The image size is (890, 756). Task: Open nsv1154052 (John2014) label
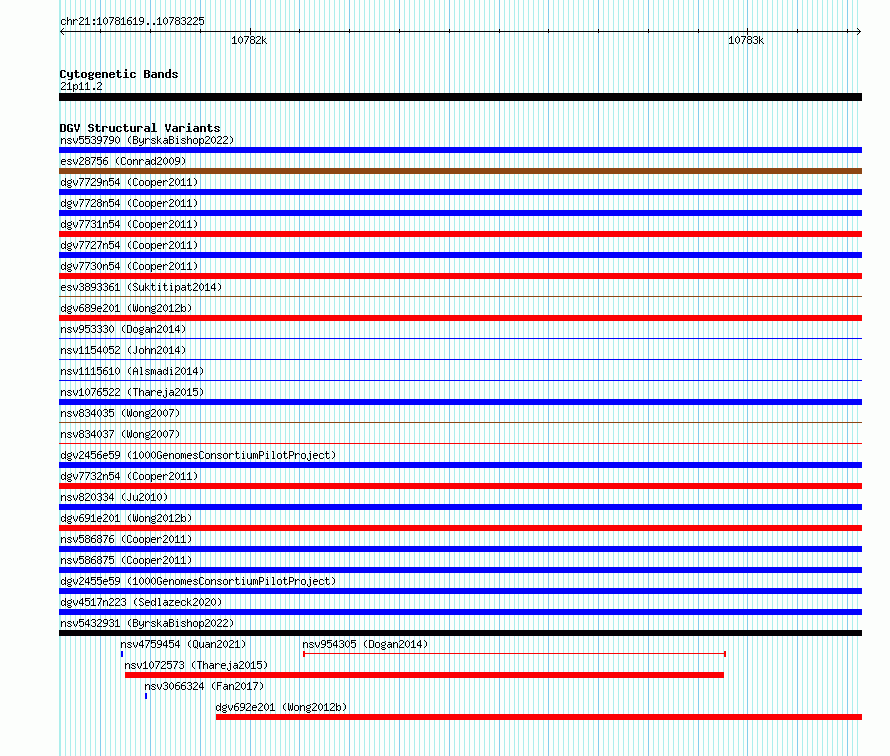pyautogui.click(x=123, y=350)
